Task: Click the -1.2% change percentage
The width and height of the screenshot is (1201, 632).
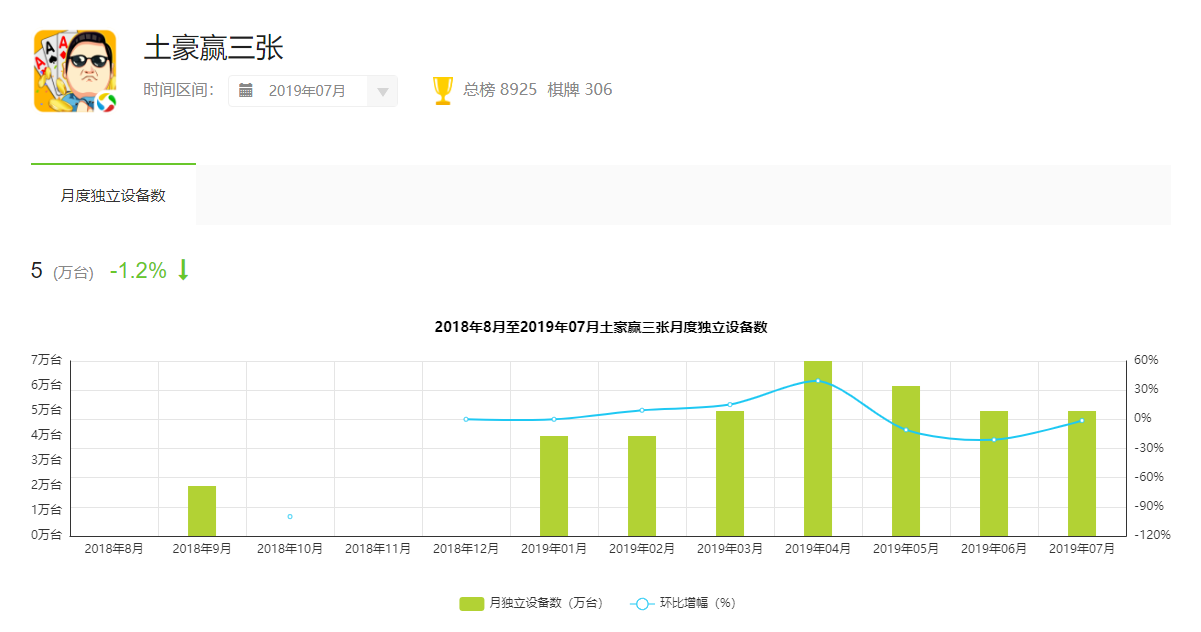Action: pos(138,271)
